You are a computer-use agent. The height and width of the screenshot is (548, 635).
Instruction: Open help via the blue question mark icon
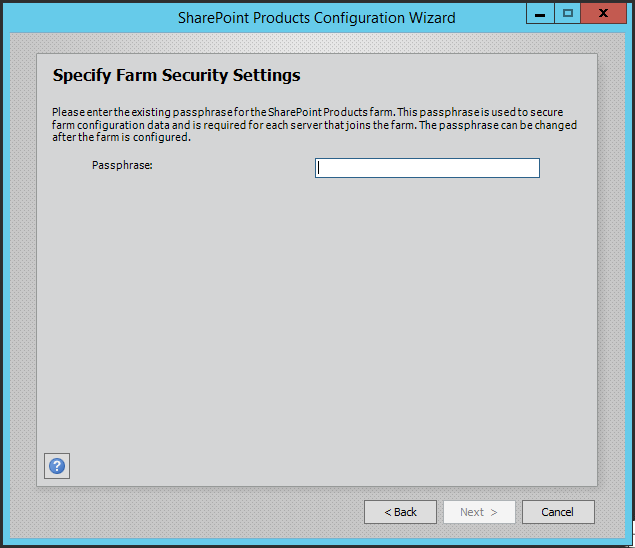point(57,466)
